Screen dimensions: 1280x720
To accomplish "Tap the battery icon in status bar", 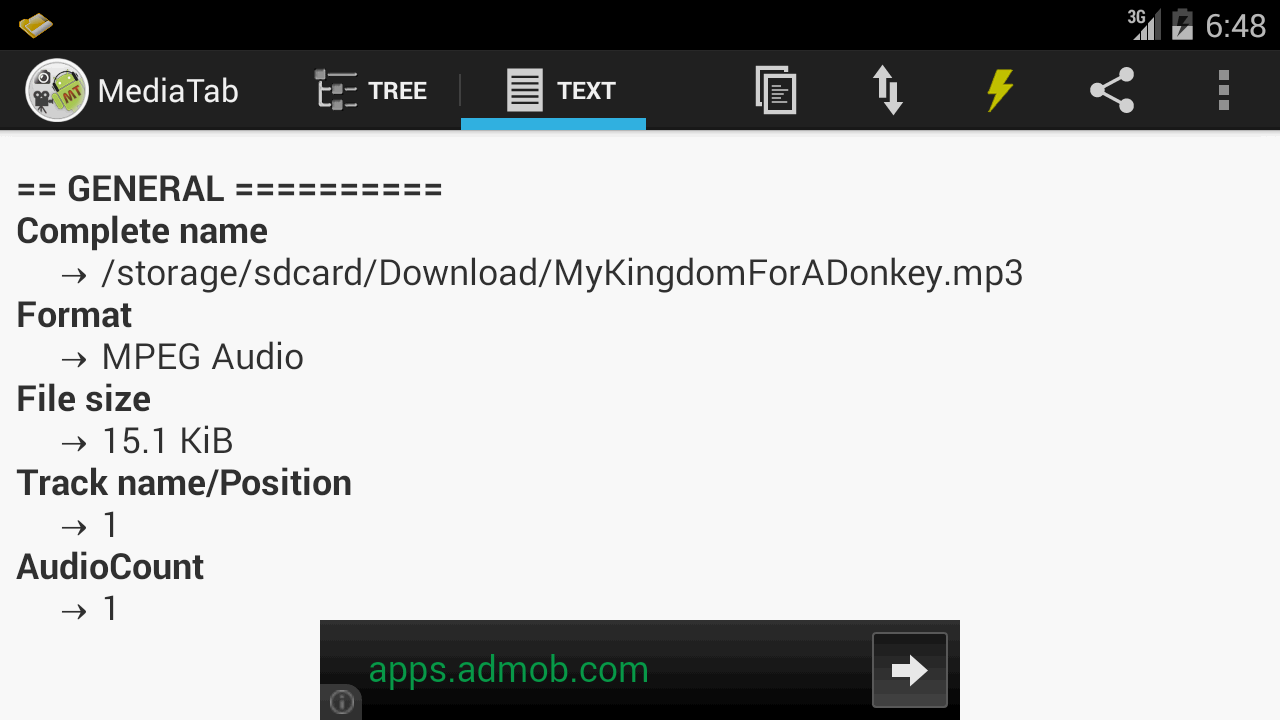I will click(1182, 24).
